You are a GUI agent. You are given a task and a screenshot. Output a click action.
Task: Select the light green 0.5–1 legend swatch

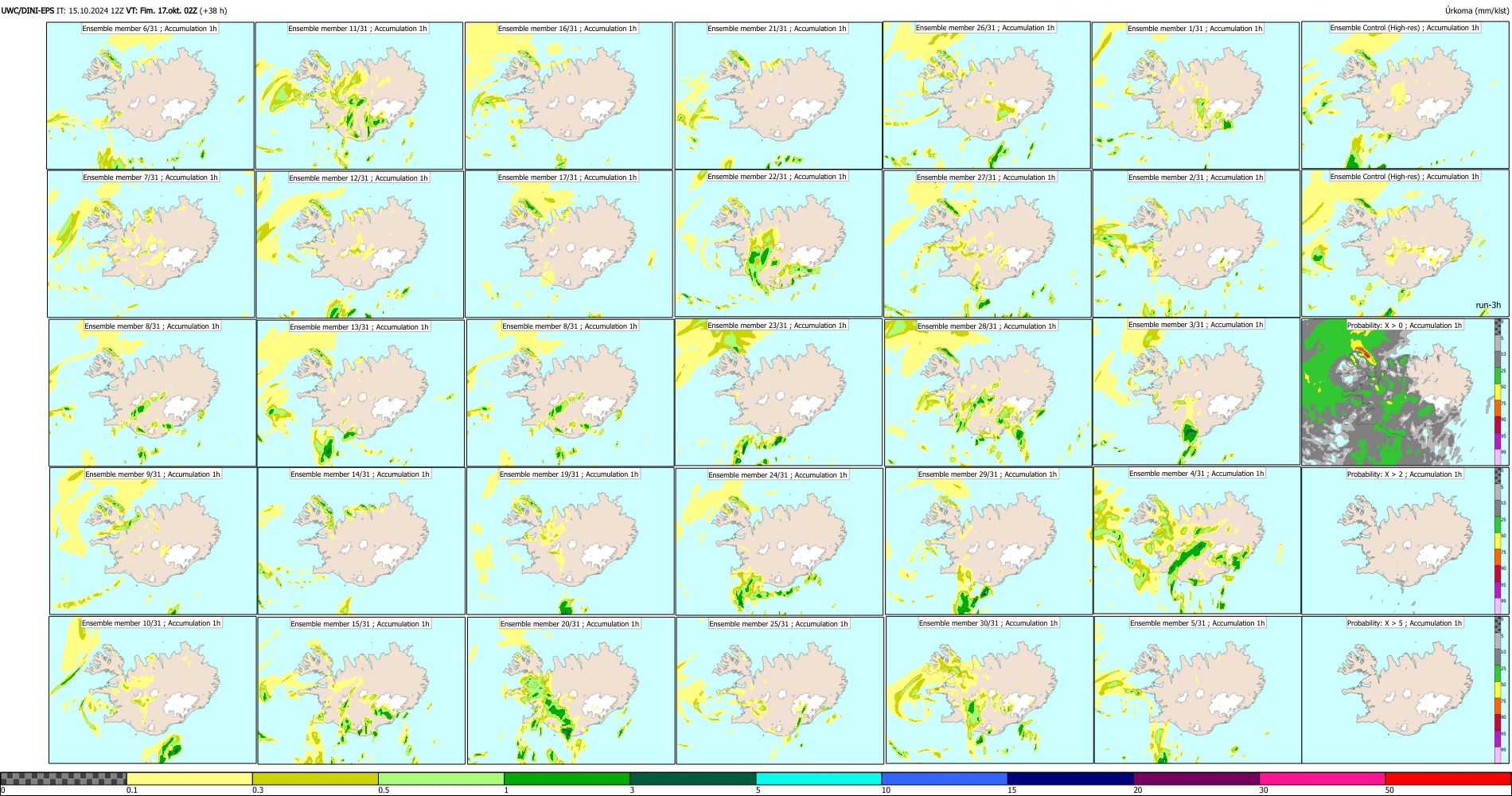pyautogui.click(x=441, y=778)
